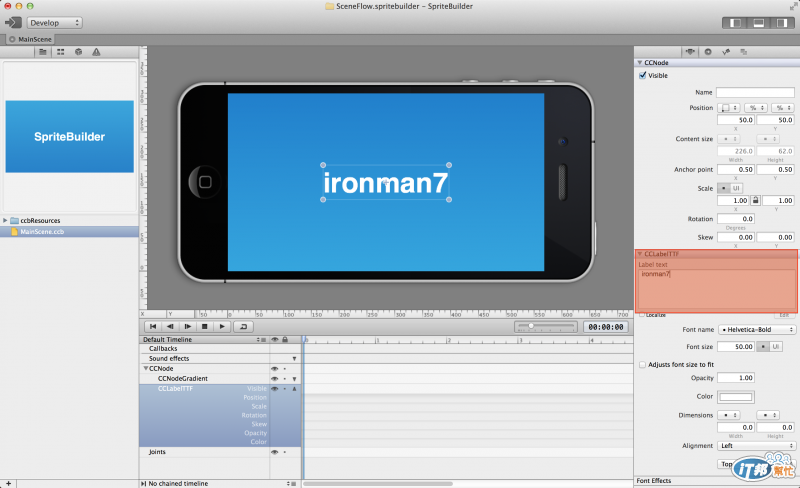Step forward one frame

[x=187, y=327]
